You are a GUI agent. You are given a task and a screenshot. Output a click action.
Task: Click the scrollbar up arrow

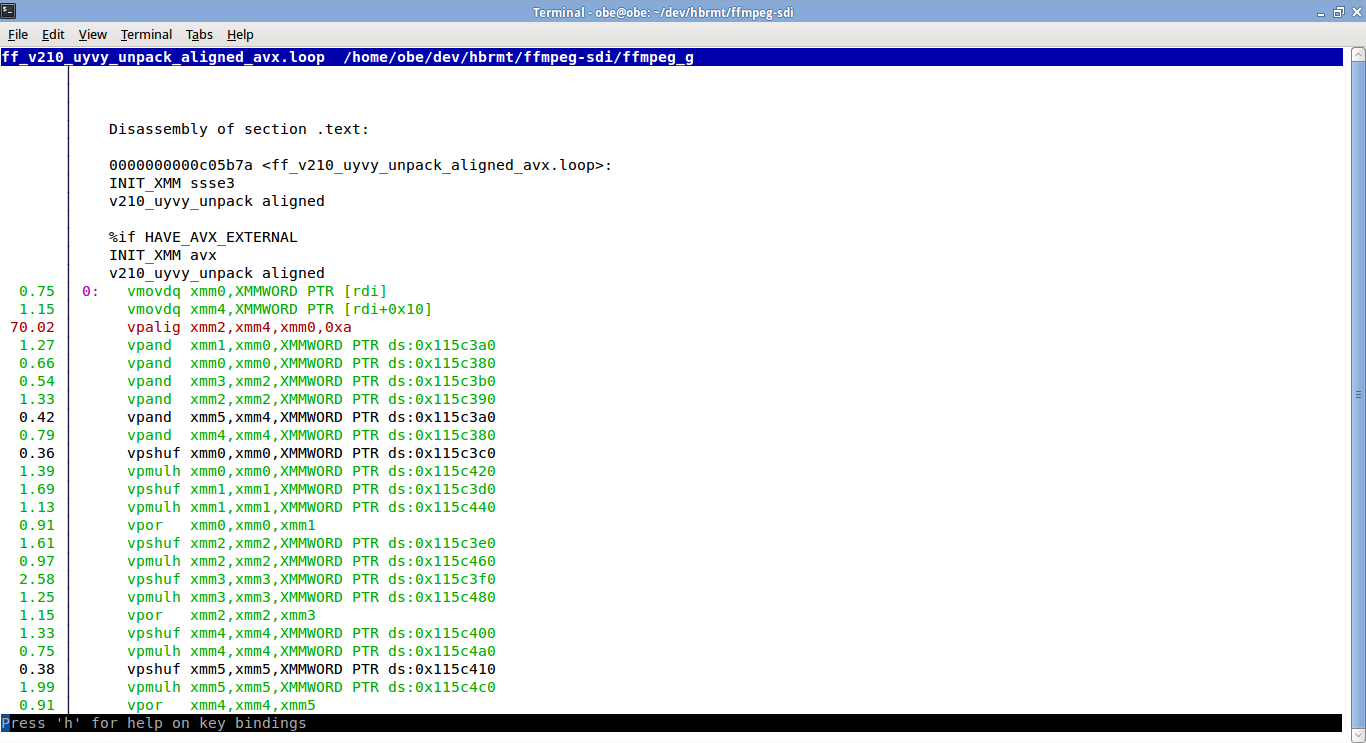tap(1358, 54)
